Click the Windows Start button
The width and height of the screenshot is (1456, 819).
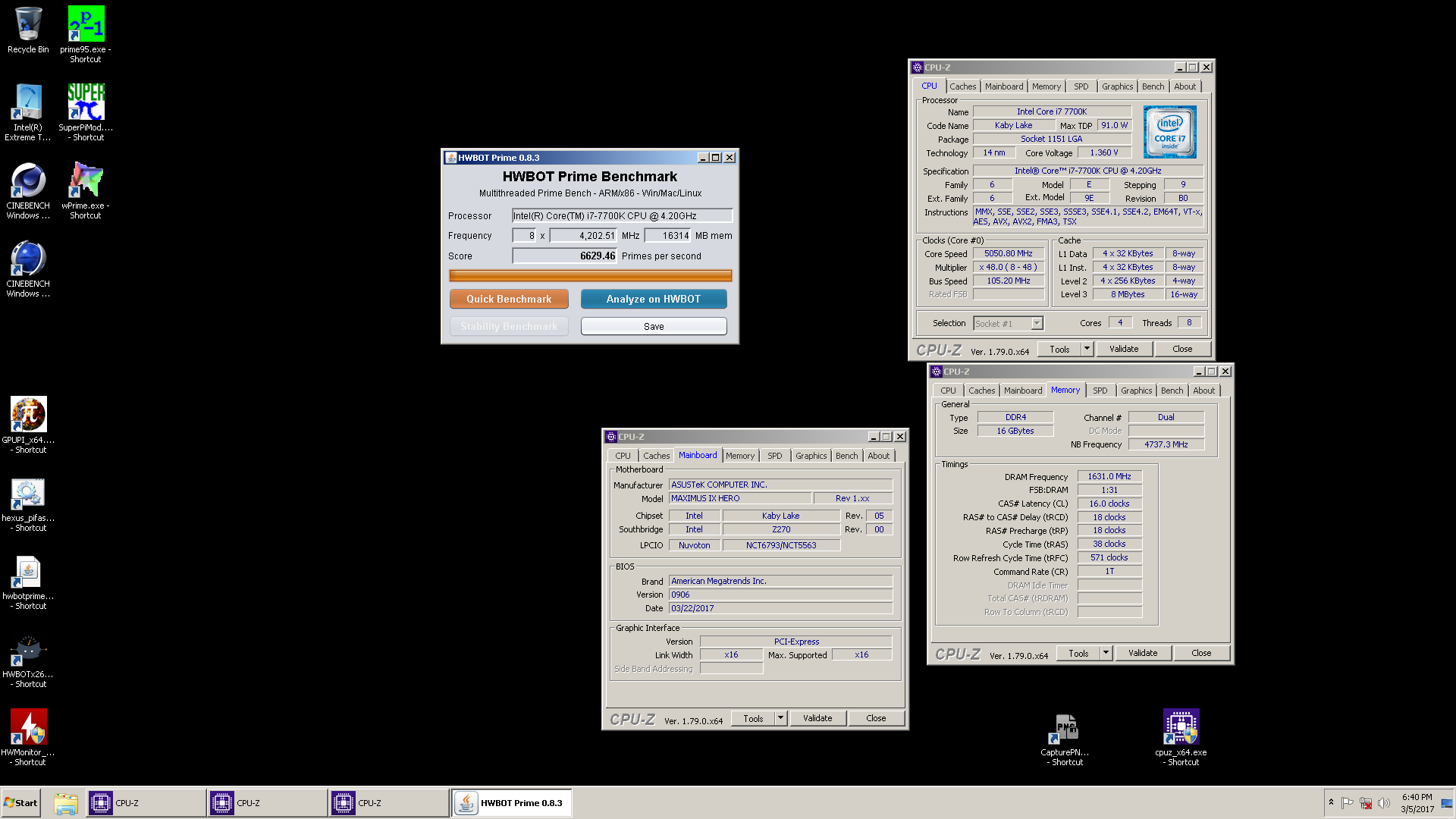click(21, 803)
